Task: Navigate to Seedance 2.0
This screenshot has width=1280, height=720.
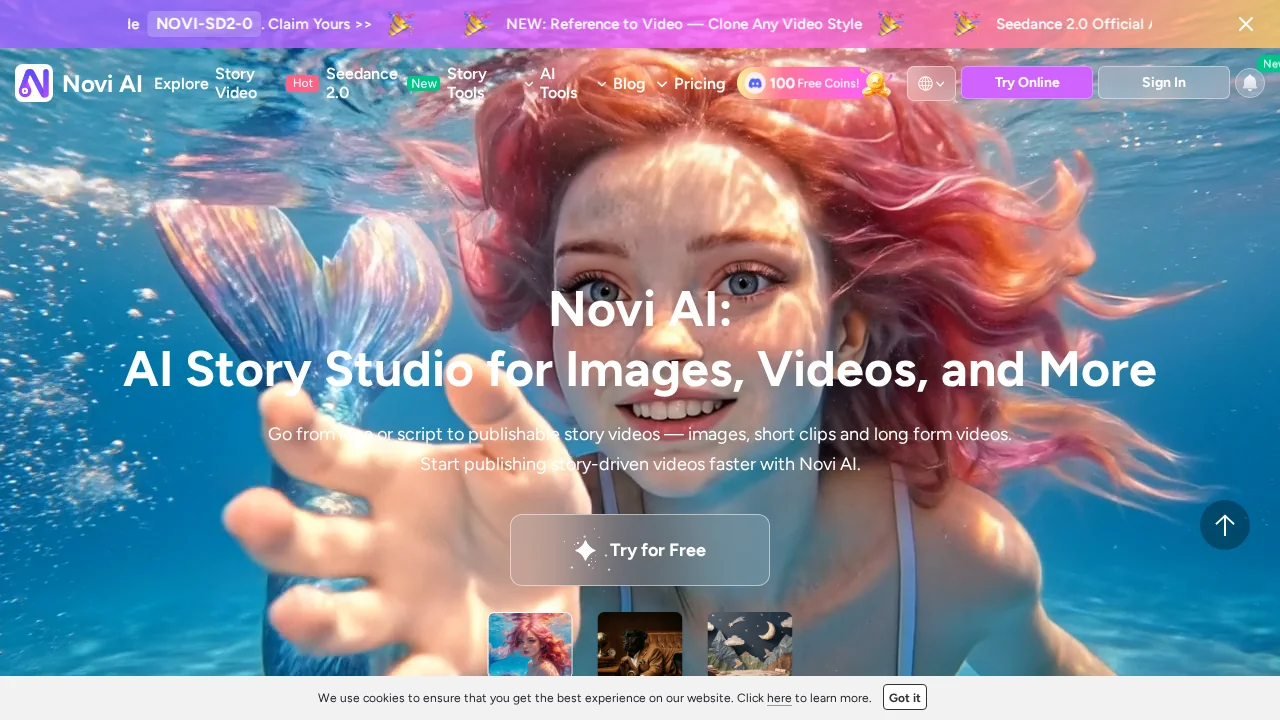Action: pos(362,84)
